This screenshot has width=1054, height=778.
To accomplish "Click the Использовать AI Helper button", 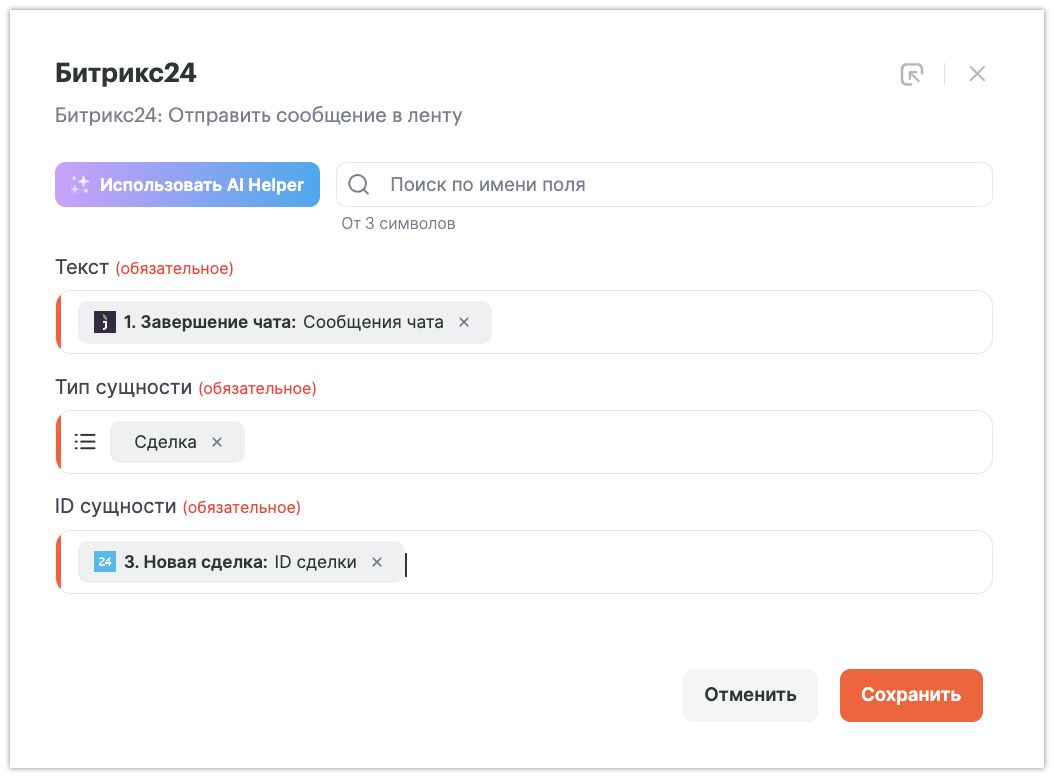I will point(187,185).
